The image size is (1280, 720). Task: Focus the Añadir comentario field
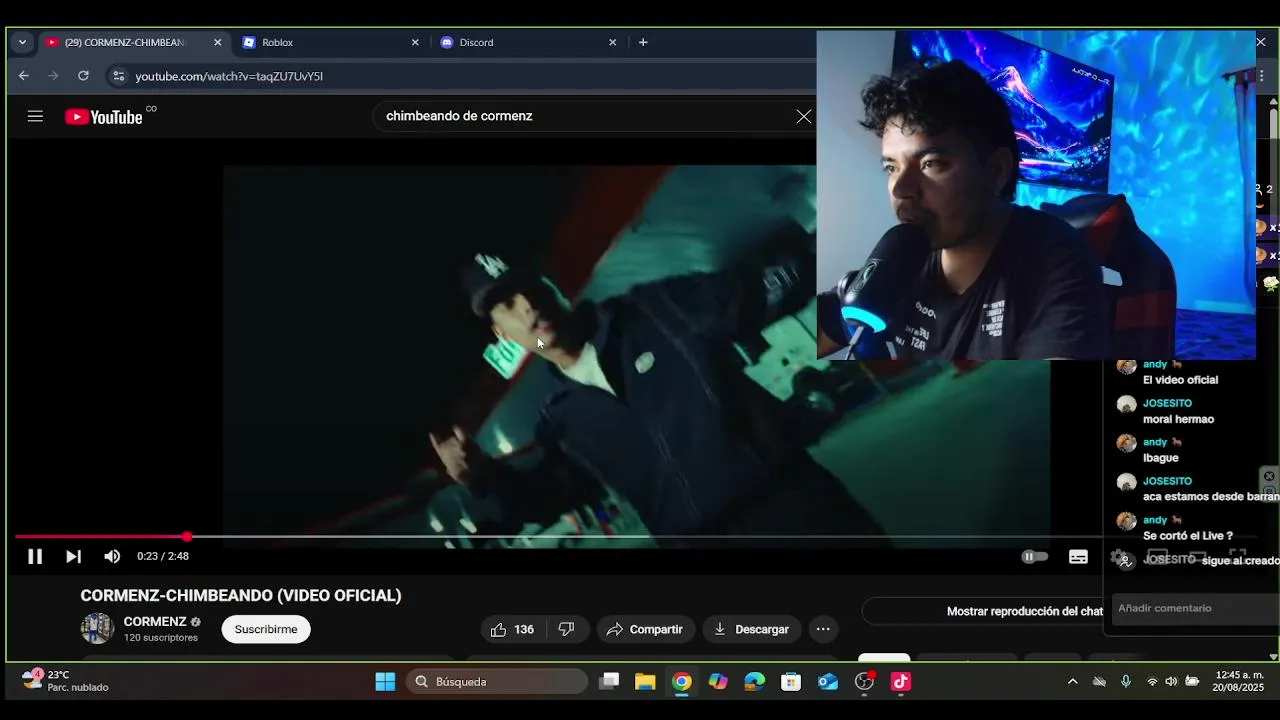point(1195,608)
